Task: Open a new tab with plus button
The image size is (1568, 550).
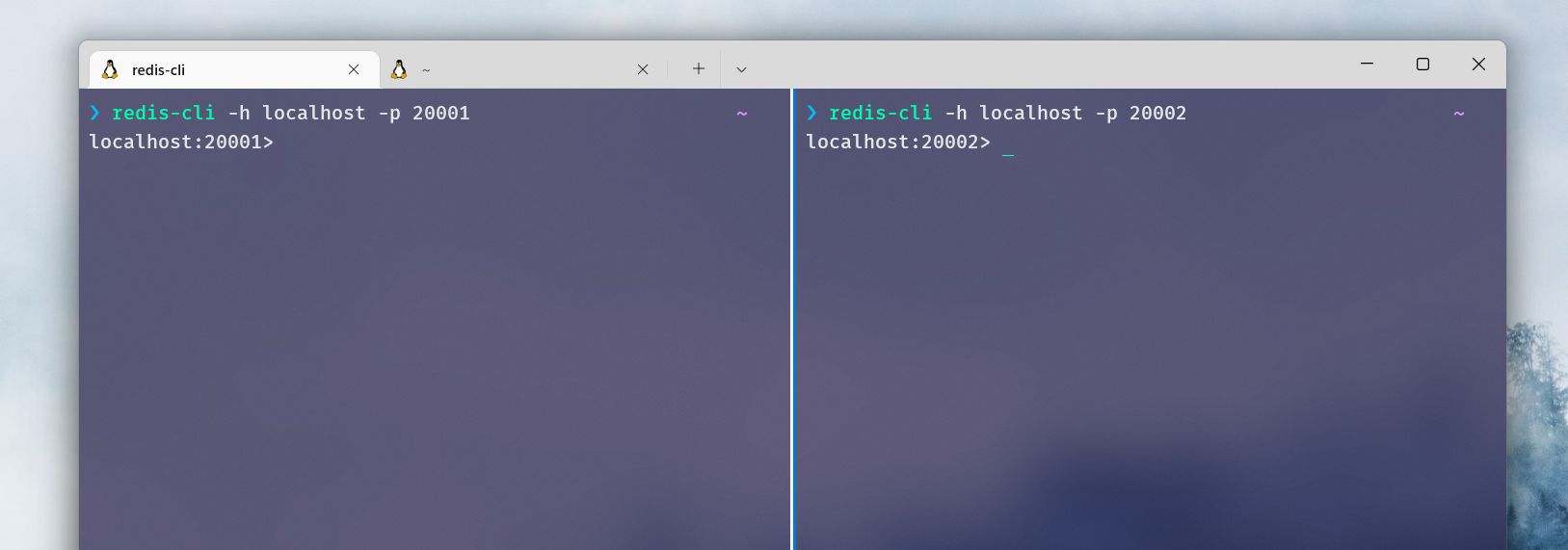Action: pyautogui.click(x=699, y=68)
